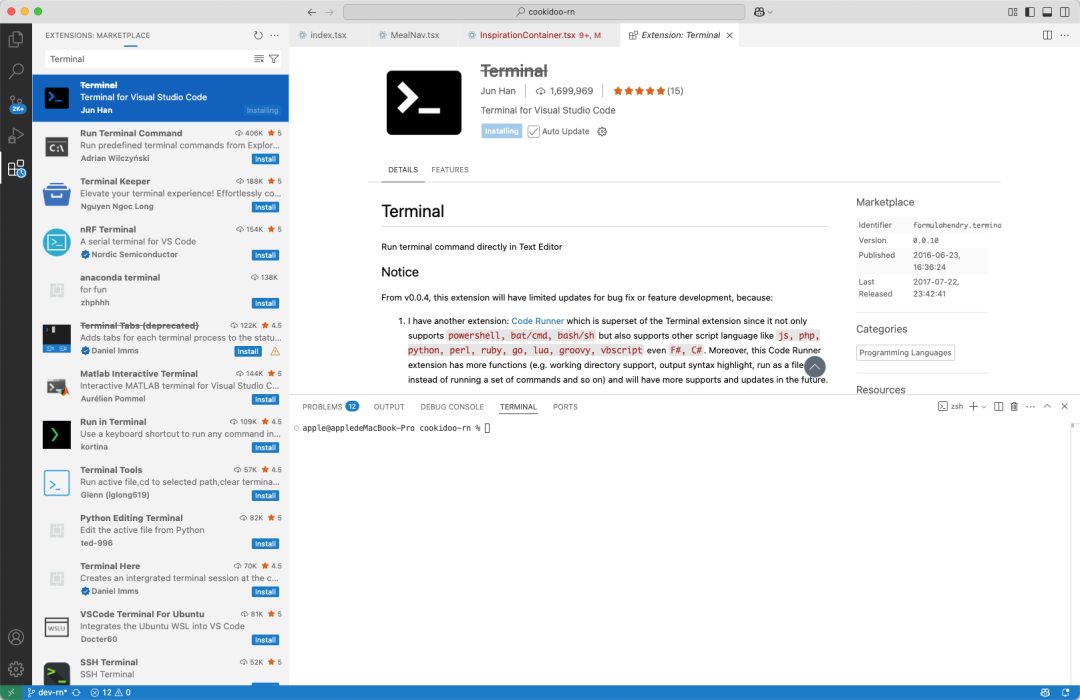Switch to the FEATURES tab
The width and height of the screenshot is (1080, 700).
coord(450,170)
